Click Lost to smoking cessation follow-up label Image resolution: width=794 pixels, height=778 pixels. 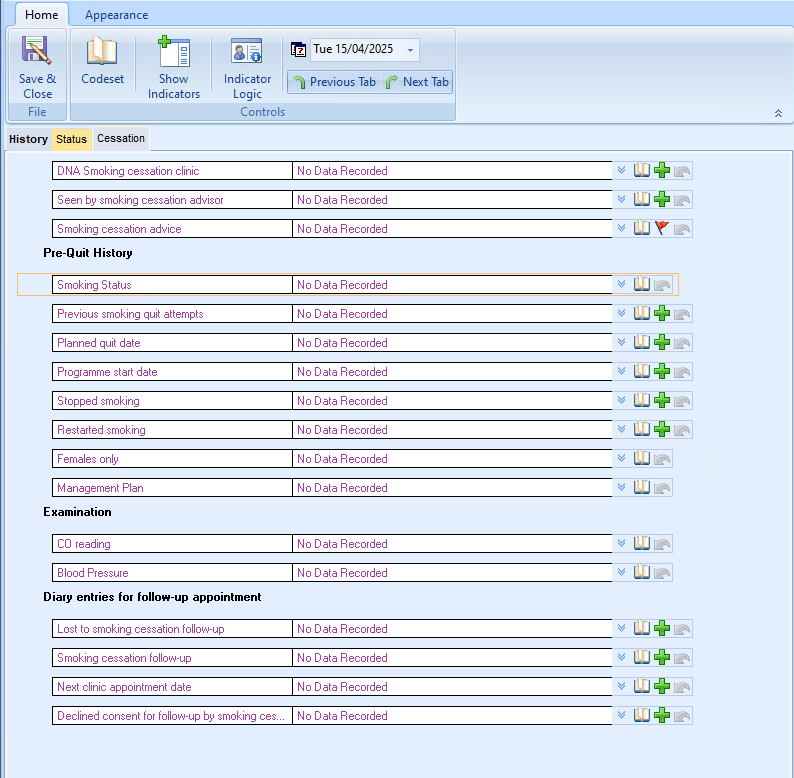(x=172, y=629)
